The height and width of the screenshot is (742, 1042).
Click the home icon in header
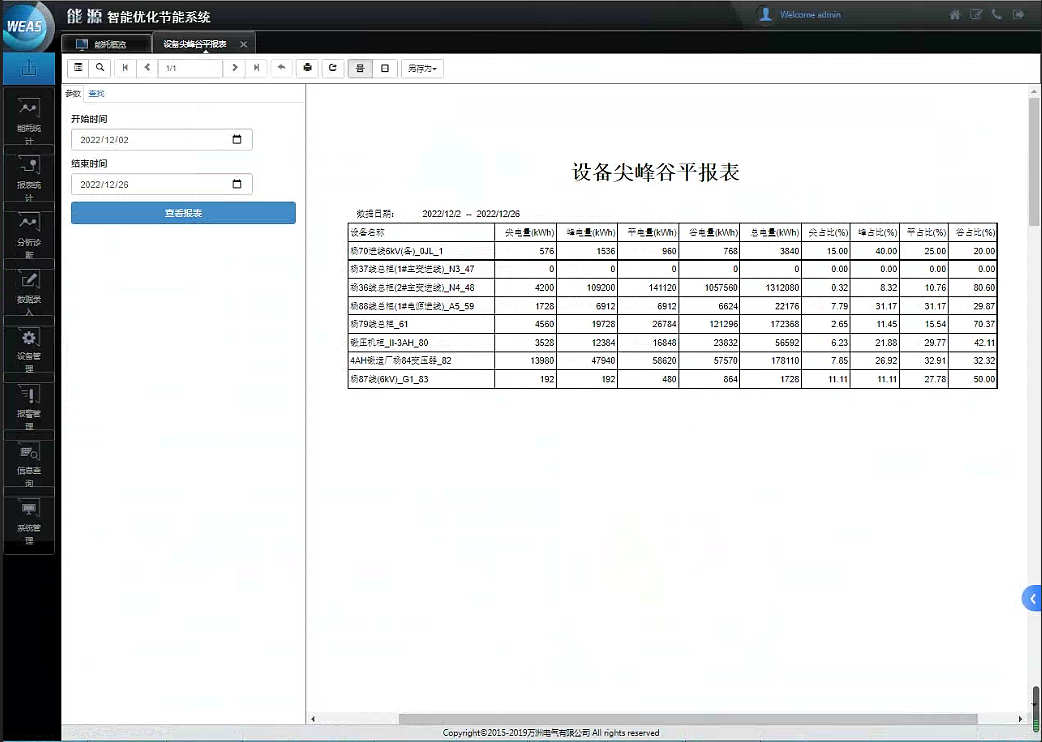coord(955,15)
